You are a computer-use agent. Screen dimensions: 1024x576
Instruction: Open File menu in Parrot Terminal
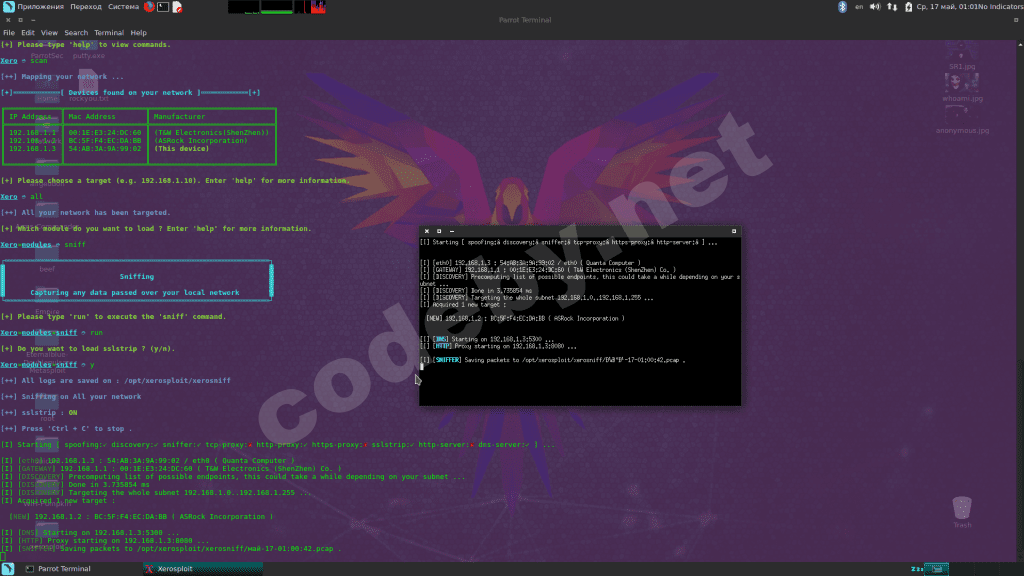click(x=9, y=33)
